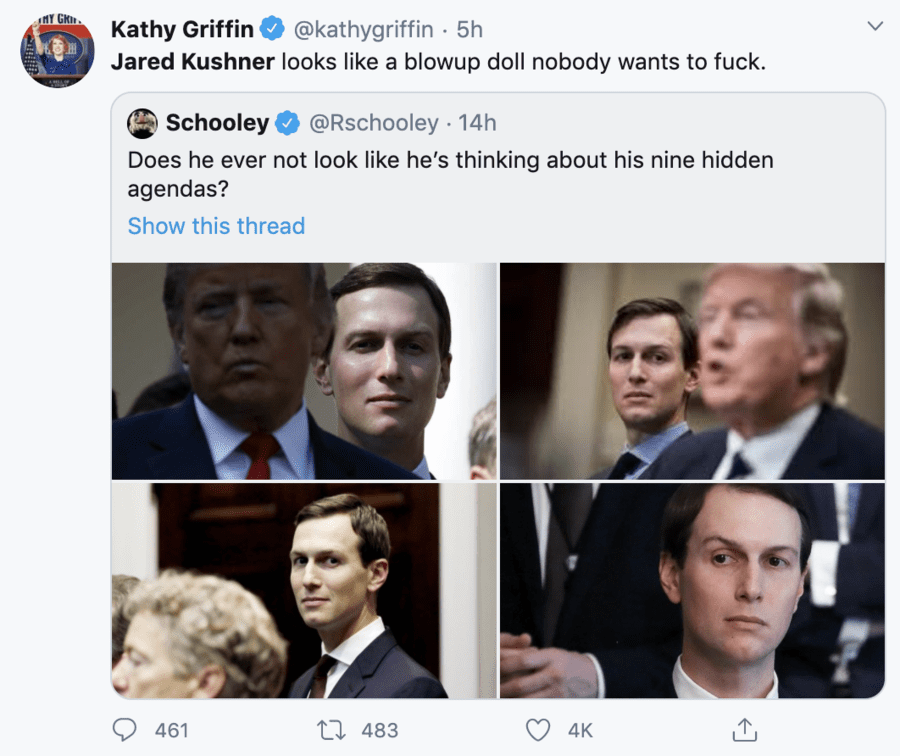This screenshot has width=900, height=756.
Task: Click the Schooley display name
Action: point(217,123)
